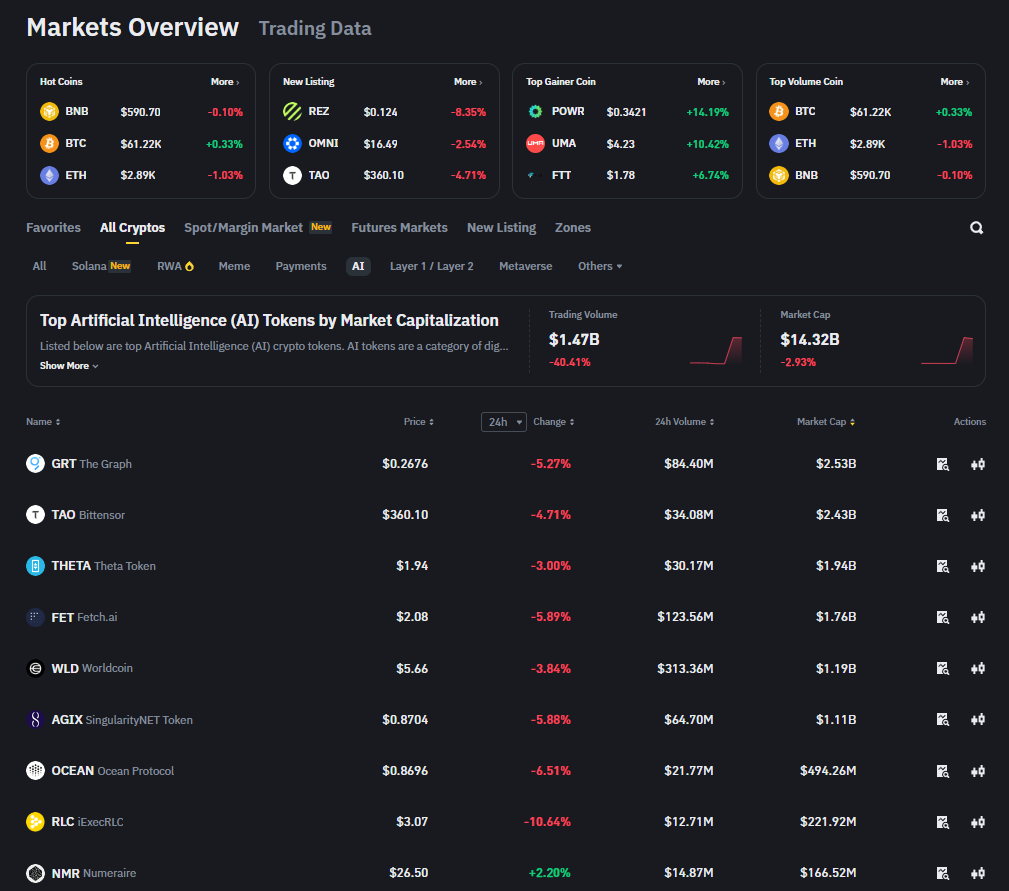Open More in Top Gainer Coin card
The height and width of the screenshot is (891, 1009).
tap(712, 82)
